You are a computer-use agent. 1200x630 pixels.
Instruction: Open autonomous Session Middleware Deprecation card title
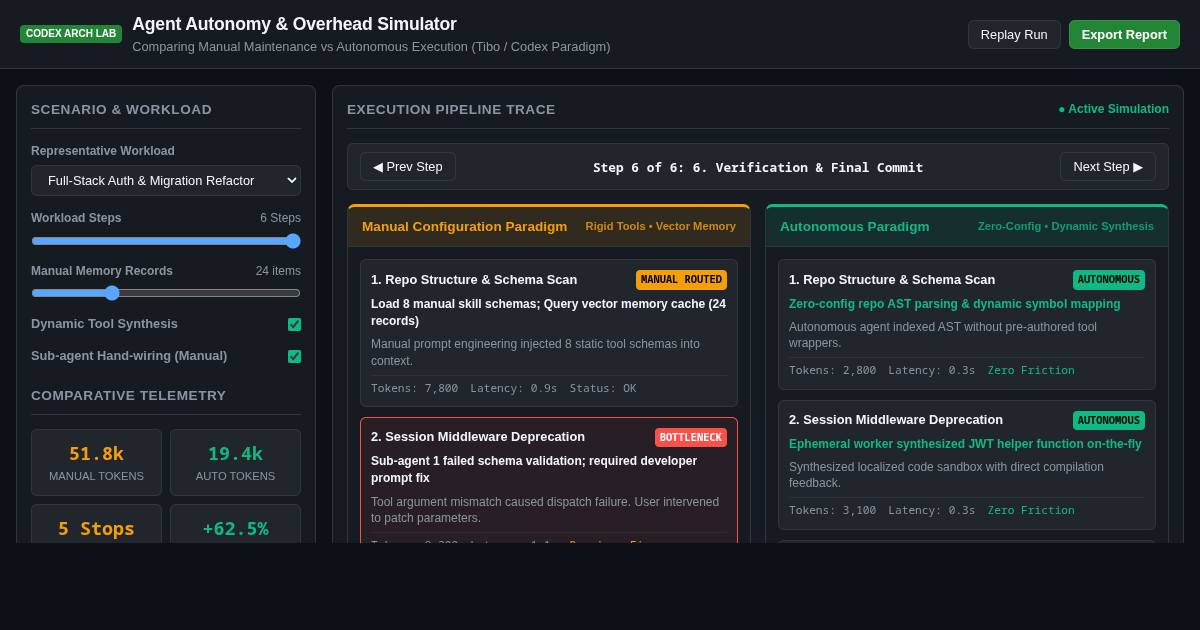[x=896, y=420]
